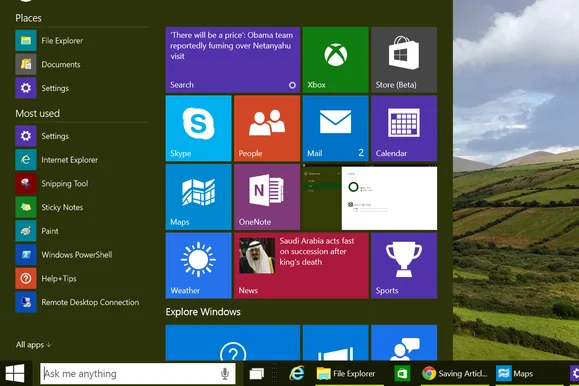Open the Xbox tile
Screen dimensions: 579x386
[x=335, y=59]
